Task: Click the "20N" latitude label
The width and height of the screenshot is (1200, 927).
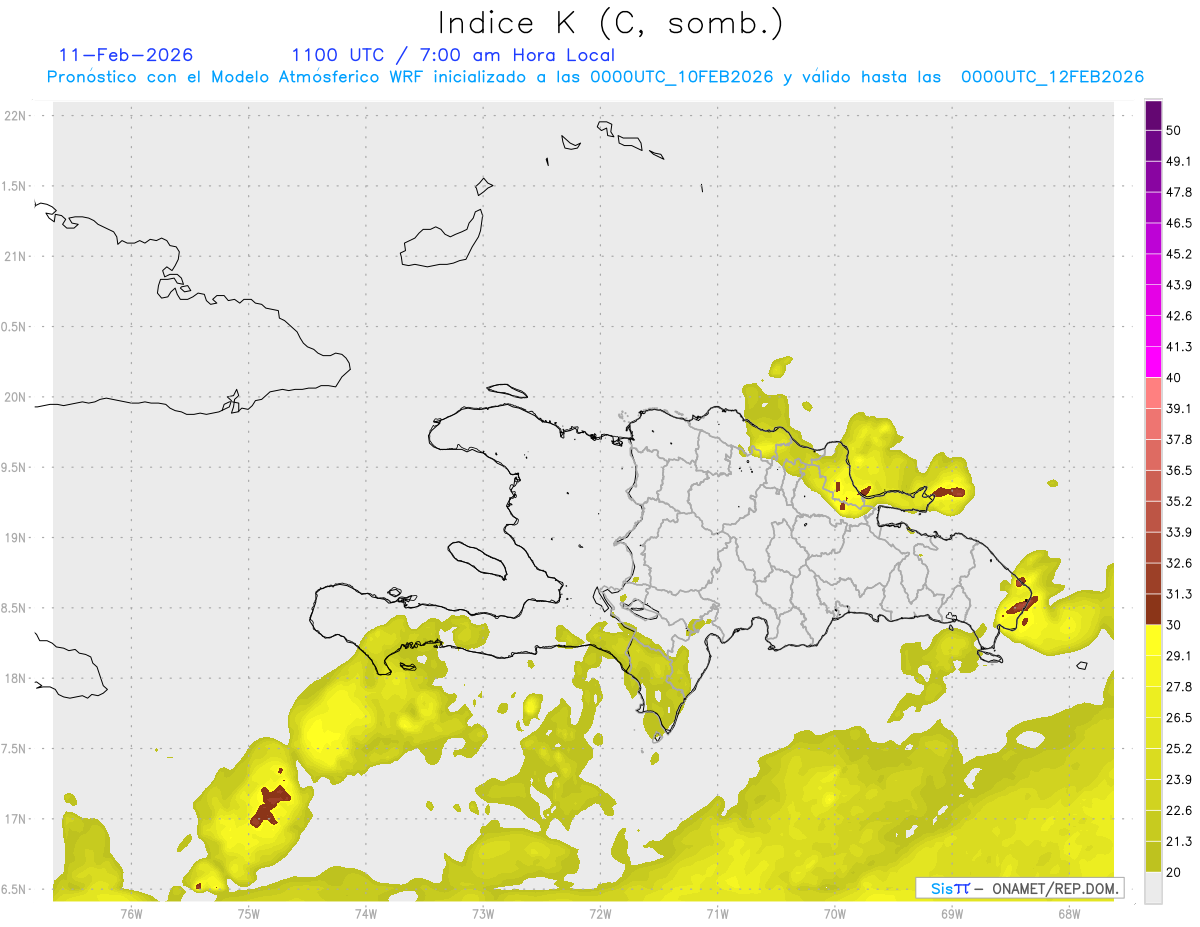Action: [x=17, y=397]
